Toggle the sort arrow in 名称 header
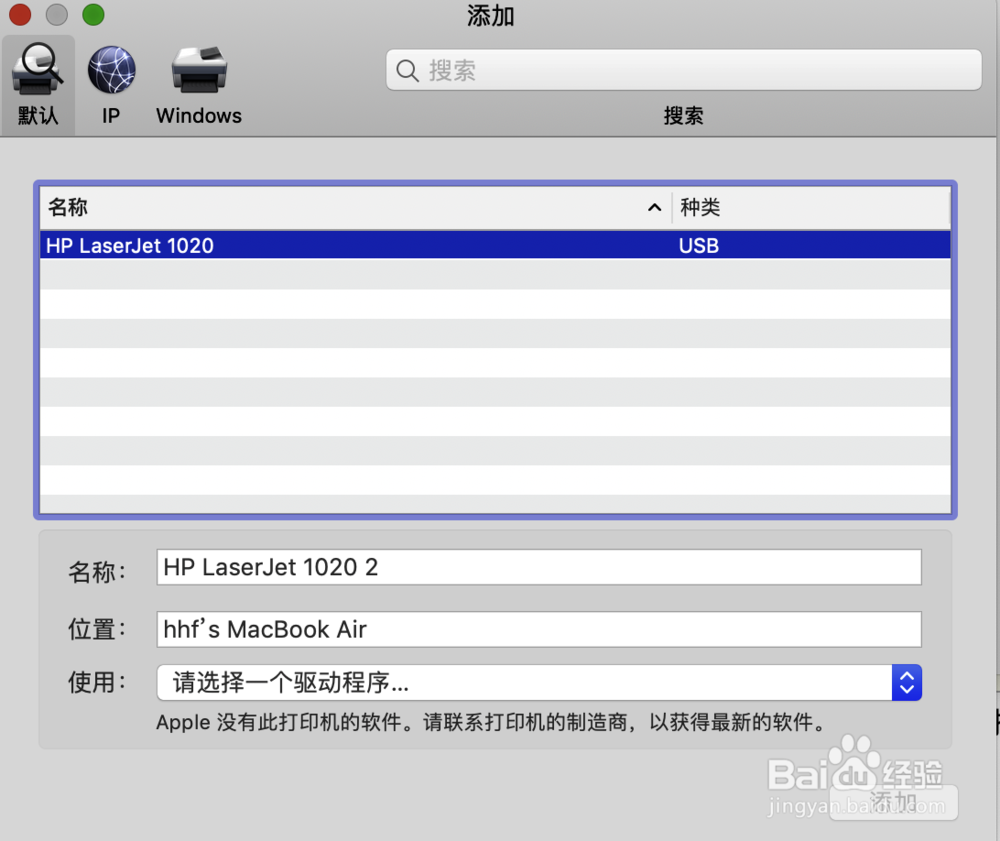Screen dimensions: 1000x841 (x=654, y=207)
